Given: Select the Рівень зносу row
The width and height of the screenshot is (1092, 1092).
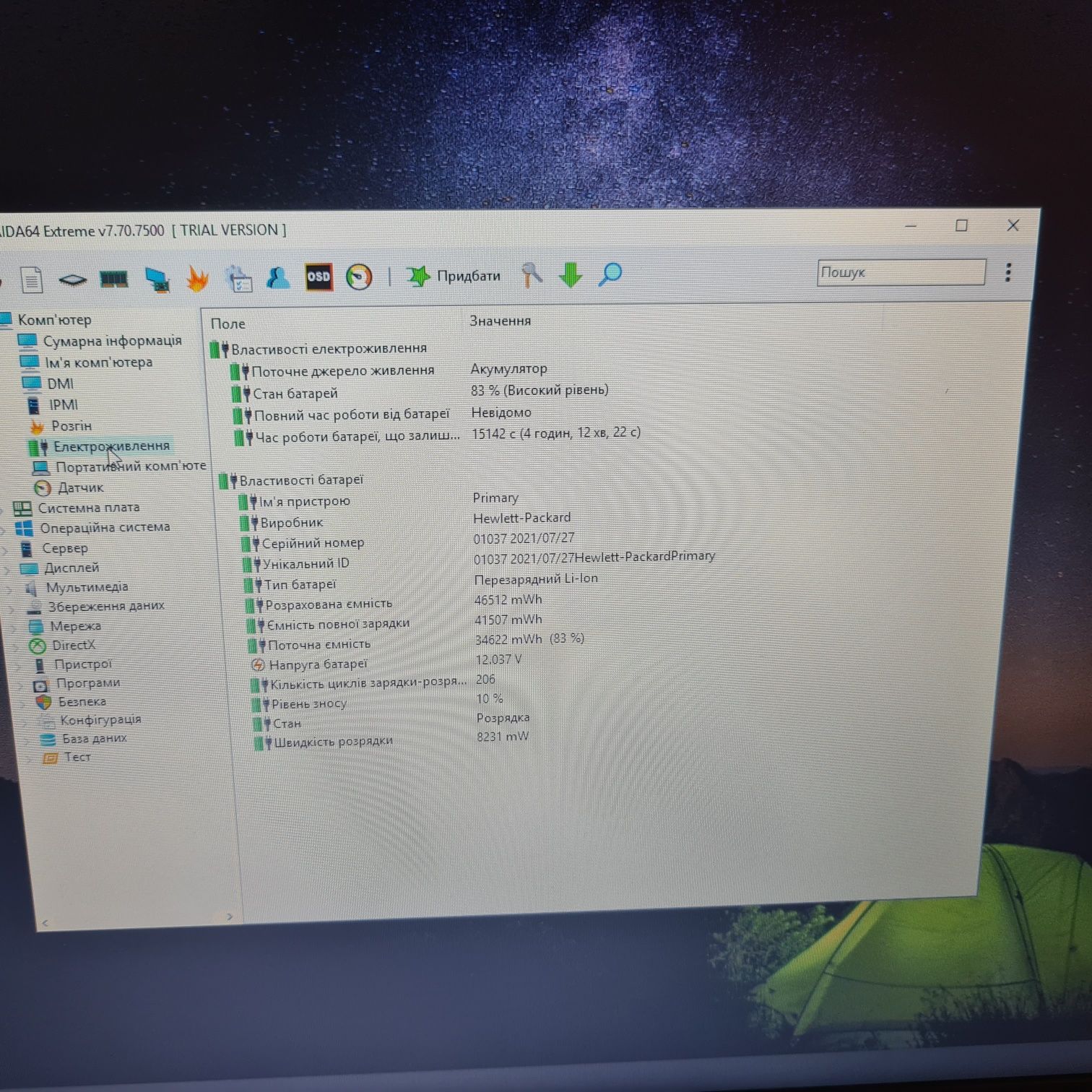Looking at the screenshot, I should point(378,701).
